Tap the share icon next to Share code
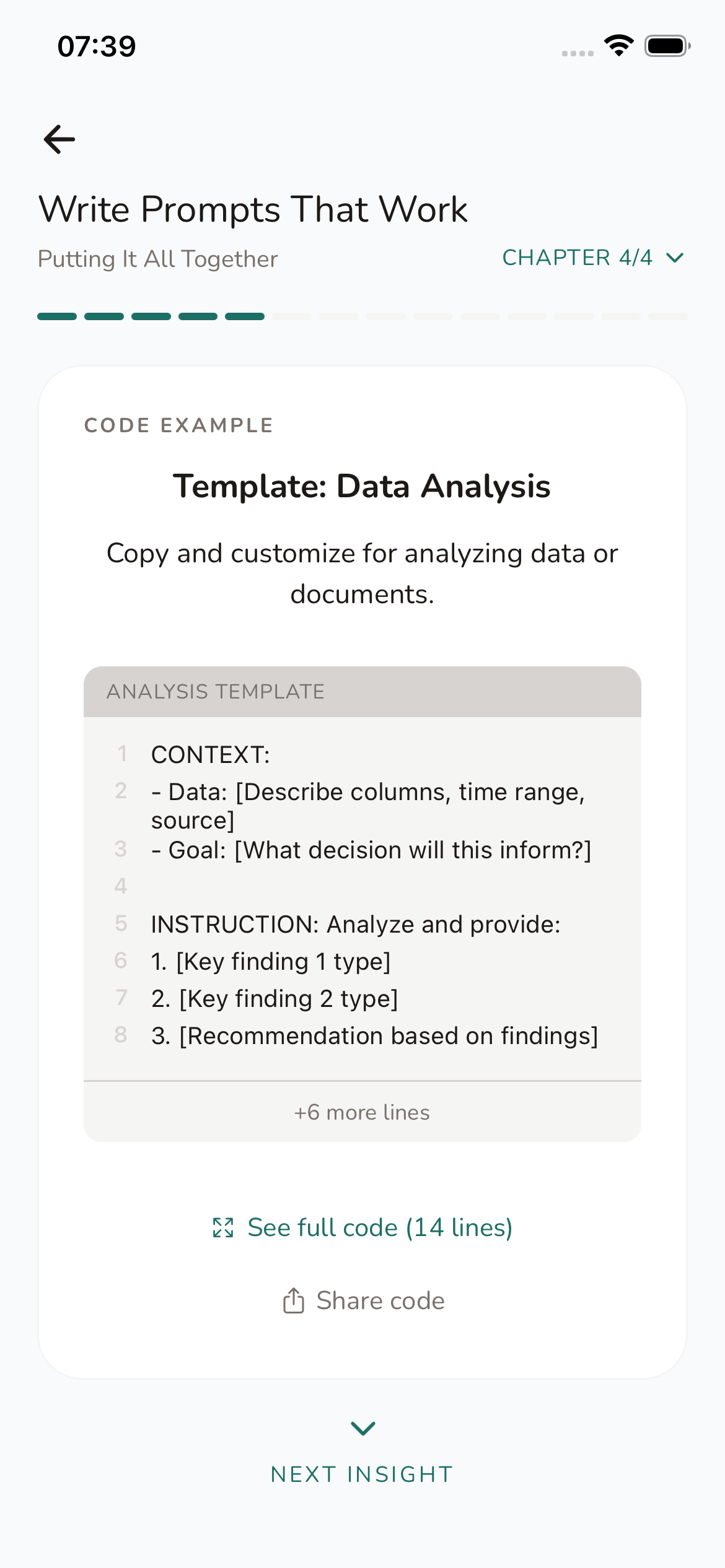 pos(294,1300)
